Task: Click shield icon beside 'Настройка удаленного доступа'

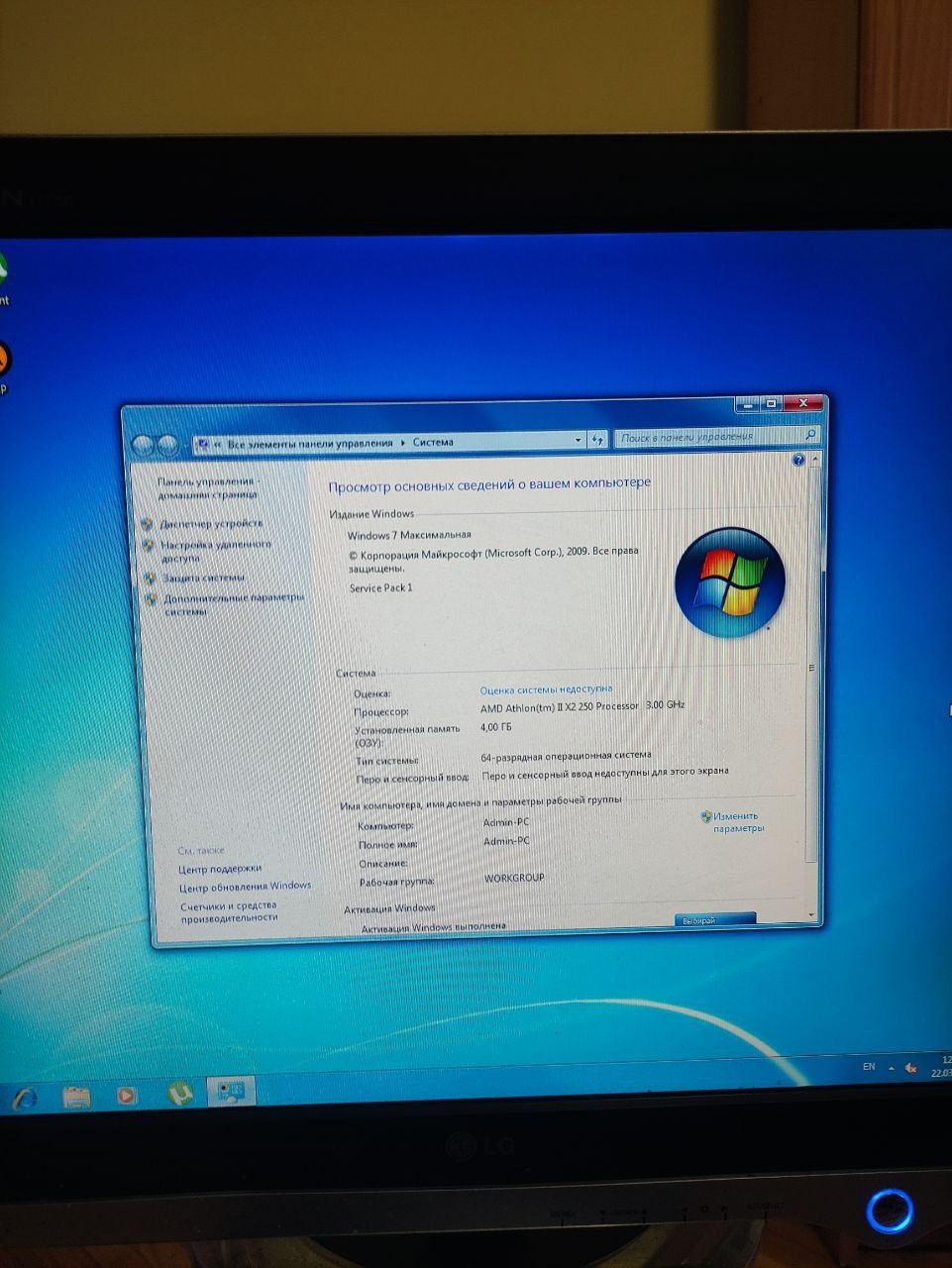Action: click(148, 546)
